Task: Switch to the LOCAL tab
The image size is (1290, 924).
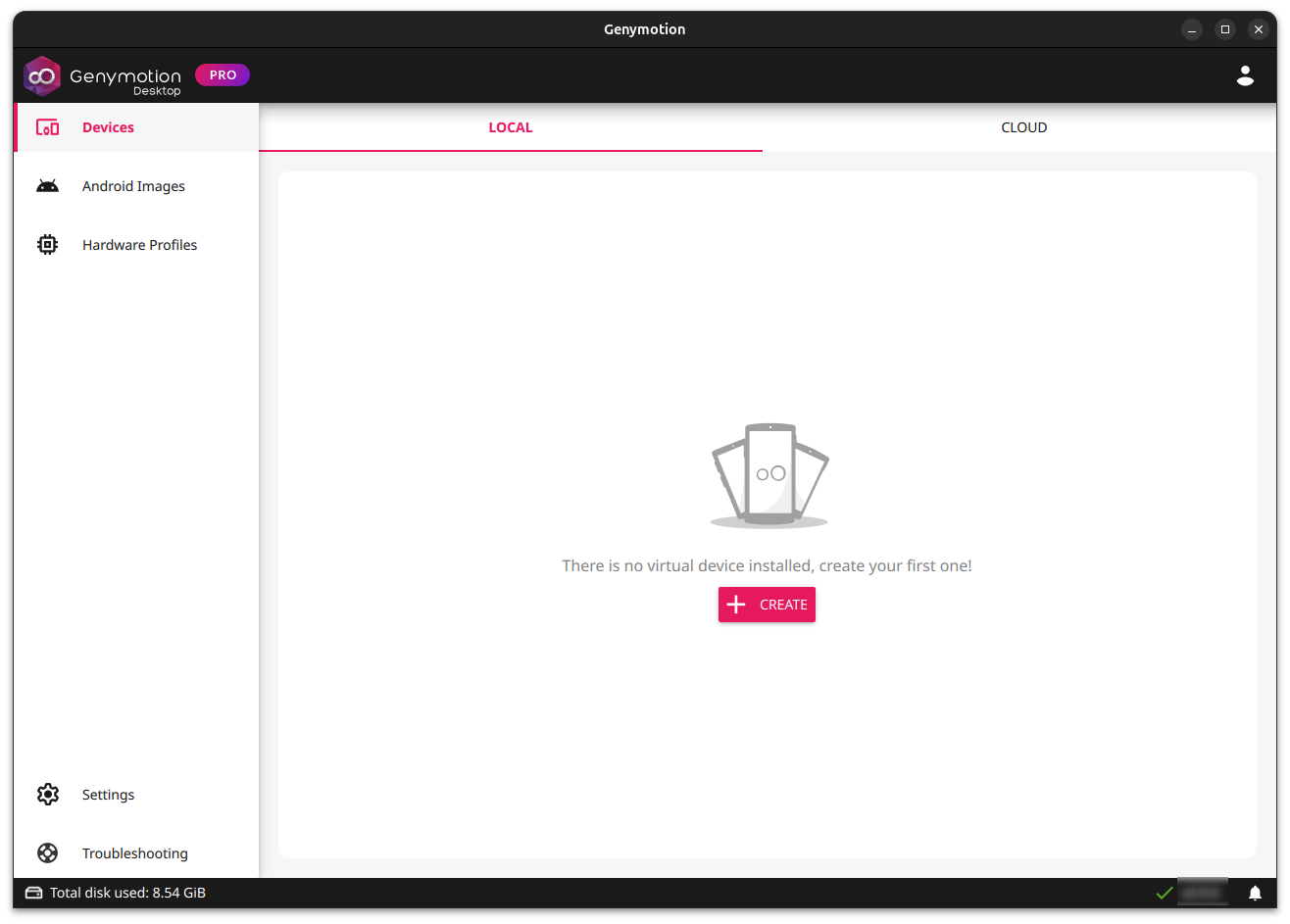Action: pyautogui.click(x=510, y=127)
